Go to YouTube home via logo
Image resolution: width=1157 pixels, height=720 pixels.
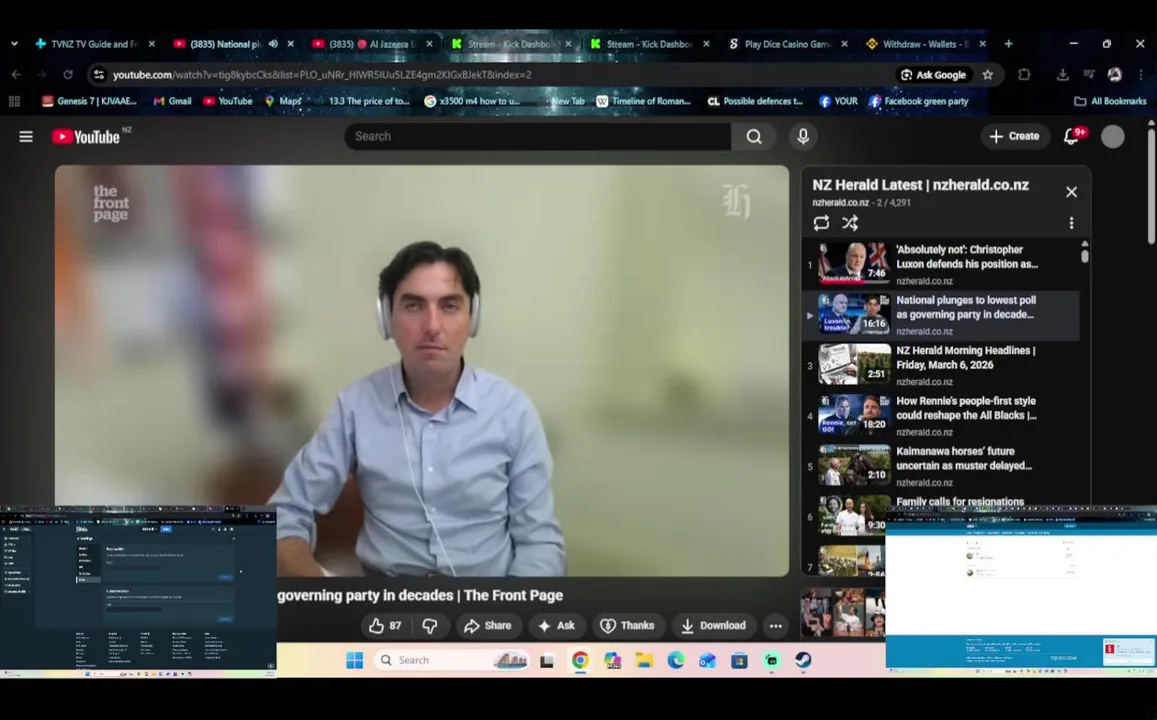(86, 136)
